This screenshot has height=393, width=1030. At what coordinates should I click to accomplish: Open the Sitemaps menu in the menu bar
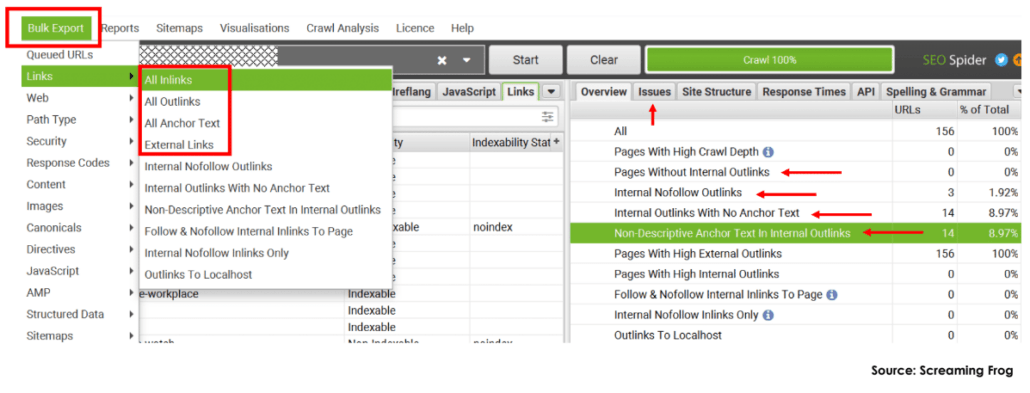[x=179, y=28]
